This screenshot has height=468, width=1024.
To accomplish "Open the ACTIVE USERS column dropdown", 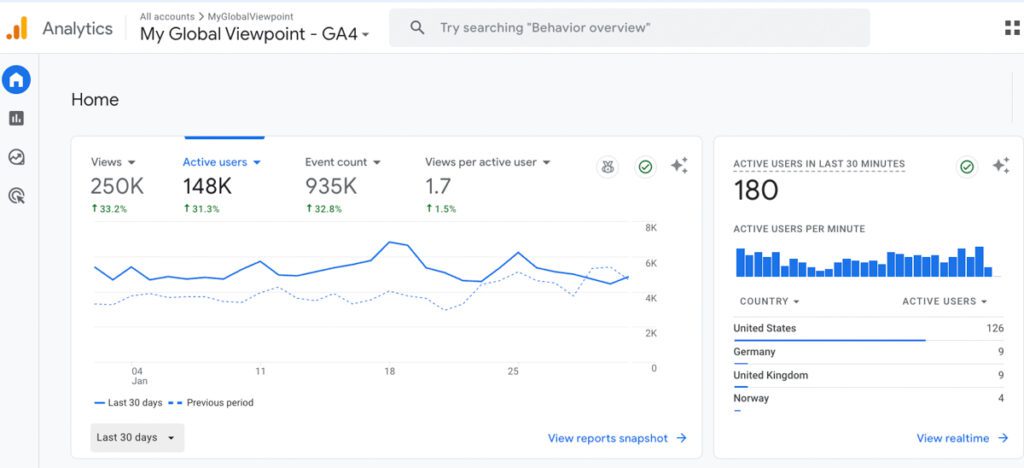I will tap(944, 302).
